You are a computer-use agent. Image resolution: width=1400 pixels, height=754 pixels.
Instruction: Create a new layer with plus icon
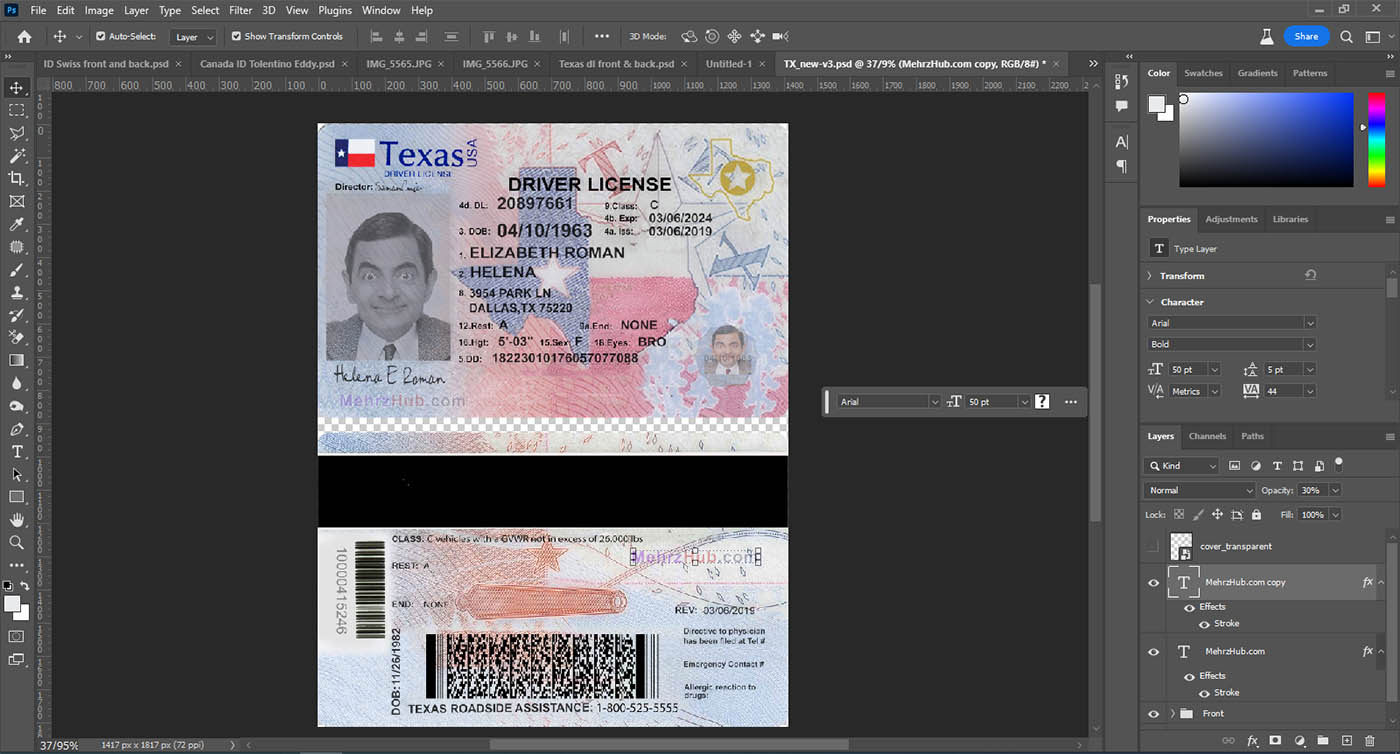coord(1346,741)
